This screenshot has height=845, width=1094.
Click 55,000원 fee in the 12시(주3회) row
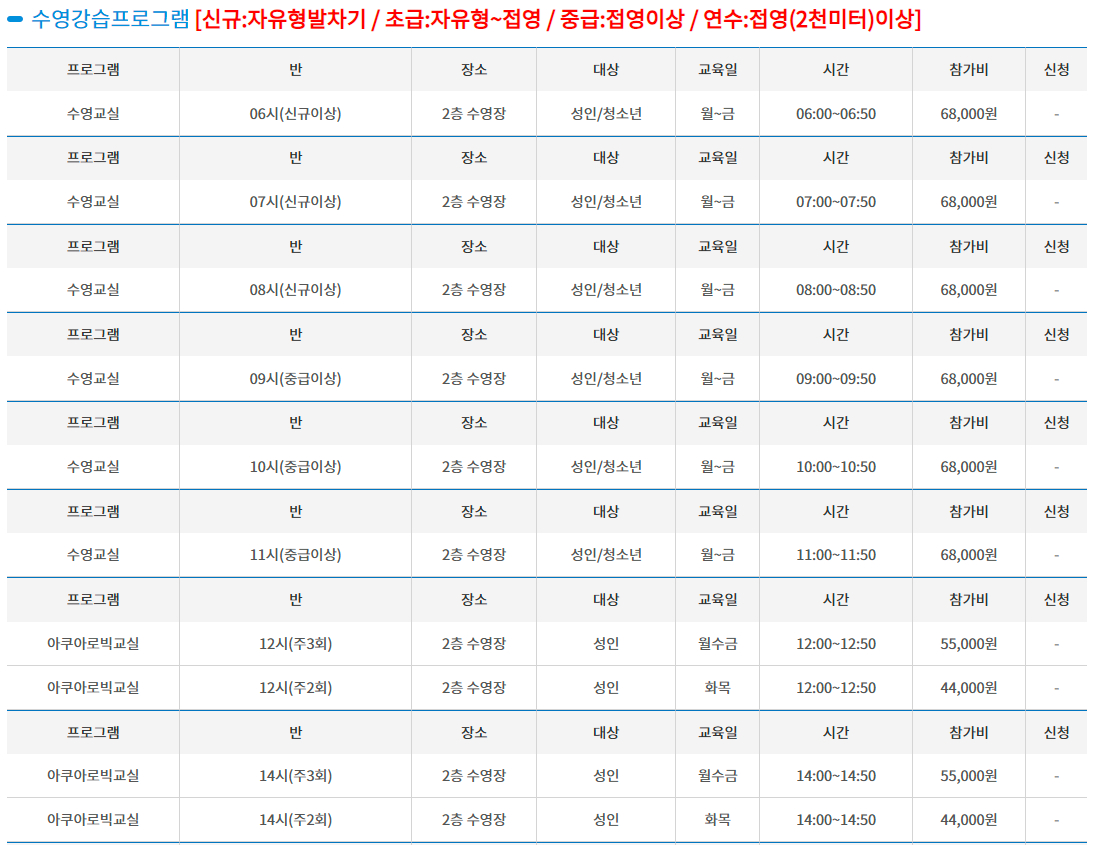click(968, 644)
